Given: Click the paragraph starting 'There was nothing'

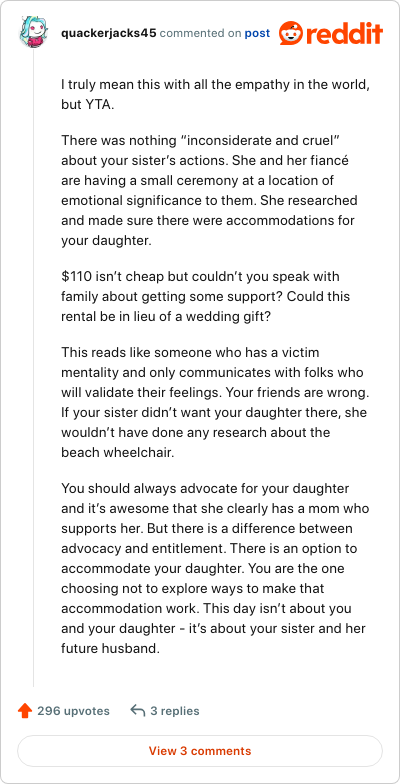Looking at the screenshot, I should pyautogui.click(x=210, y=191).
